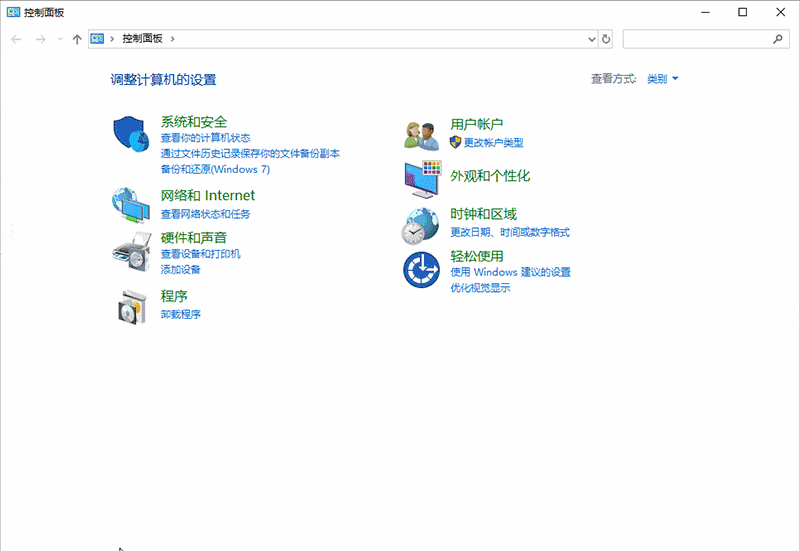The height and width of the screenshot is (551, 800).
Task: Open 查看你的计算机状态 link
Action: click(206, 138)
